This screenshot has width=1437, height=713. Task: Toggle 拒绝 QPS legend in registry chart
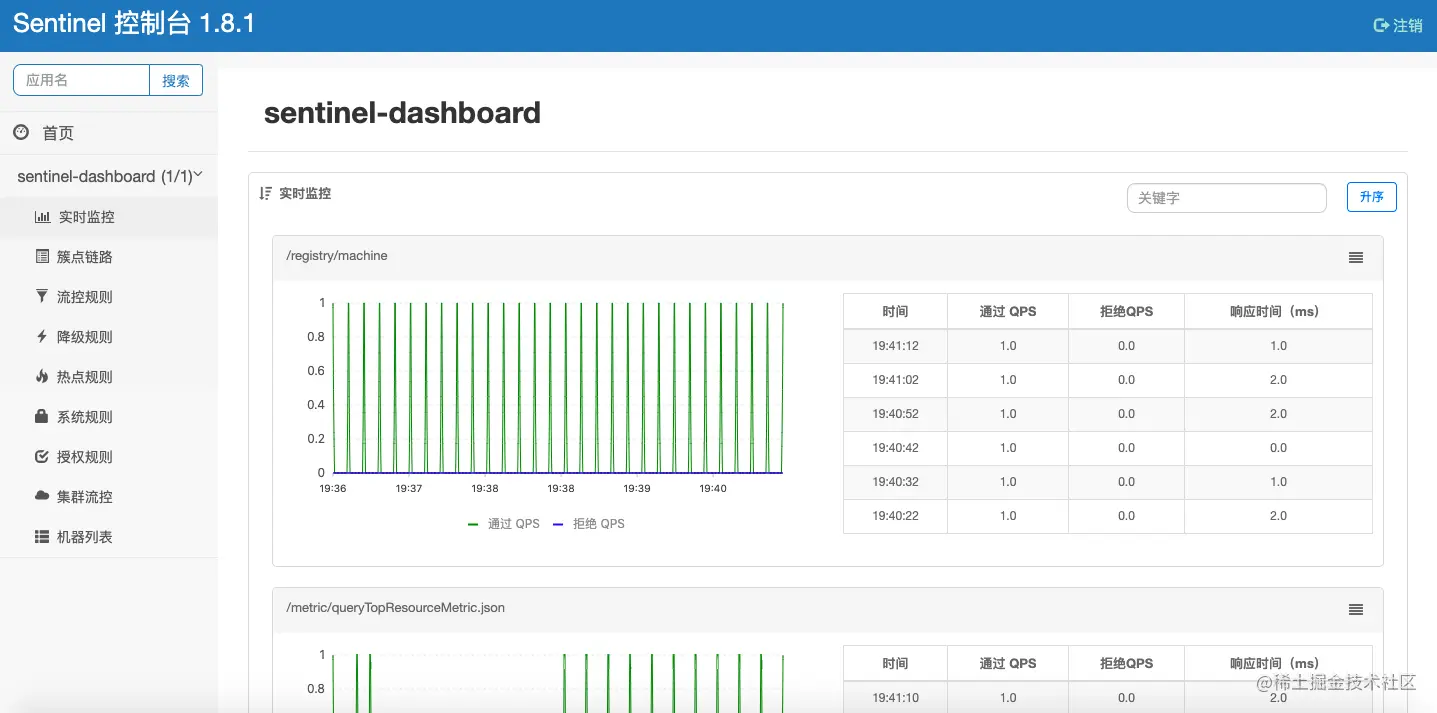pos(588,523)
